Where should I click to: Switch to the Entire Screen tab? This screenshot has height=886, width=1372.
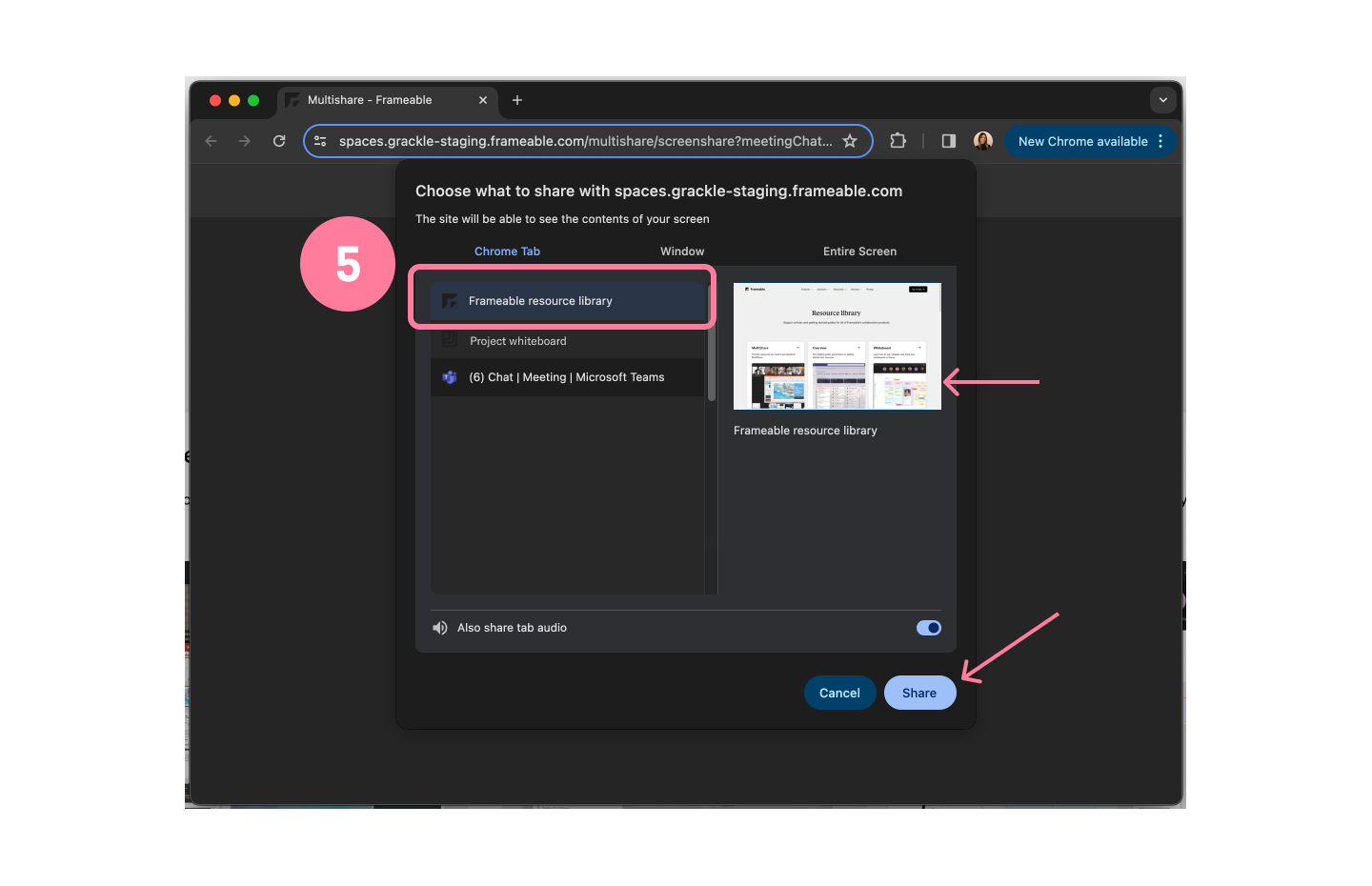click(859, 251)
